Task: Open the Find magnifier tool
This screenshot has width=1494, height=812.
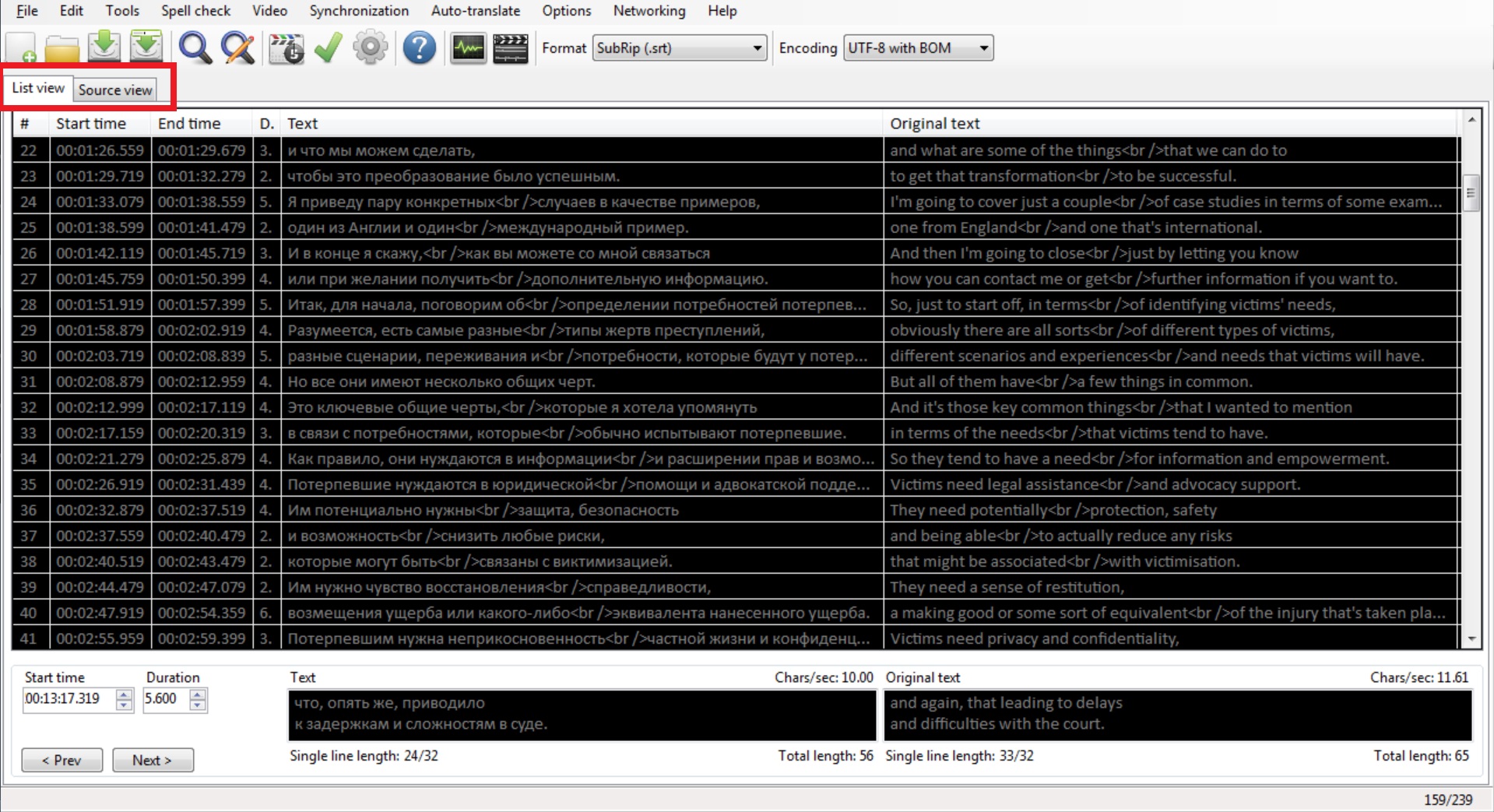Action: (x=195, y=48)
